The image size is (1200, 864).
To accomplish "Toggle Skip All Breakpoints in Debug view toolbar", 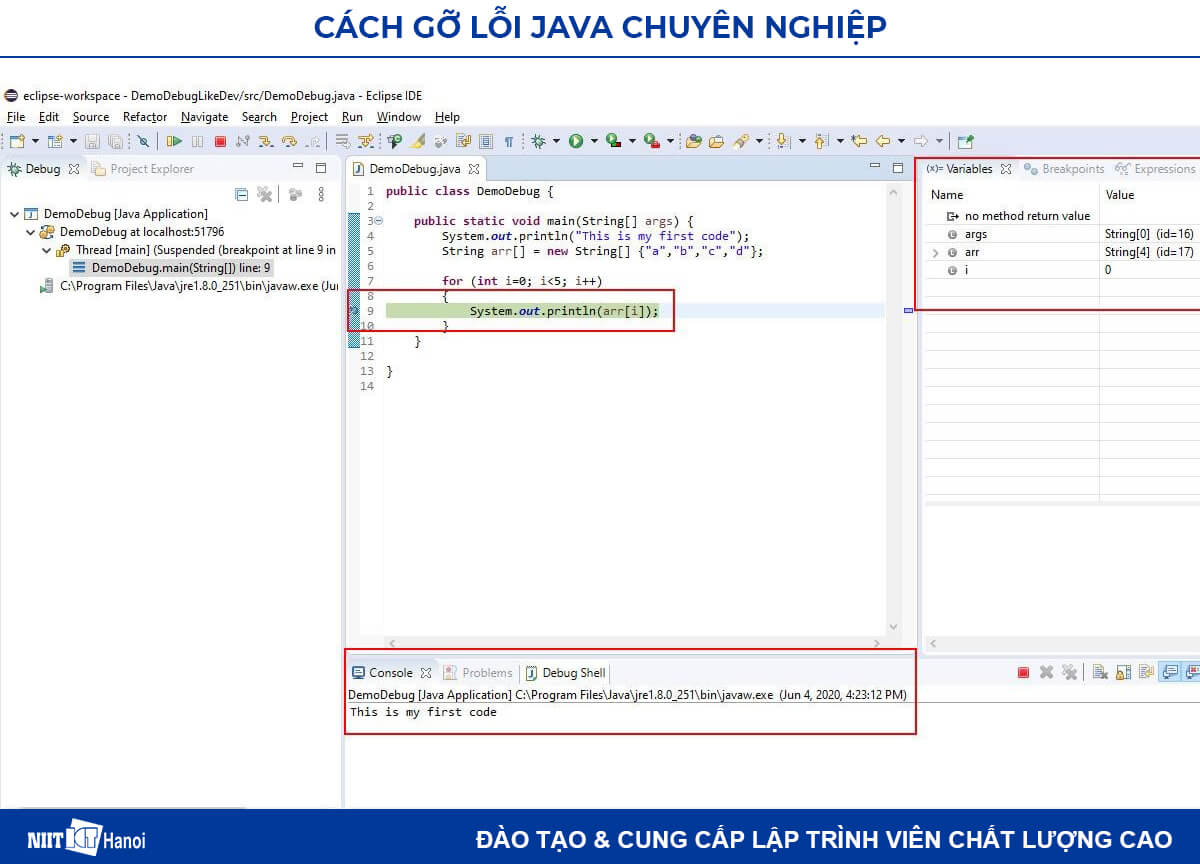I will (264, 194).
